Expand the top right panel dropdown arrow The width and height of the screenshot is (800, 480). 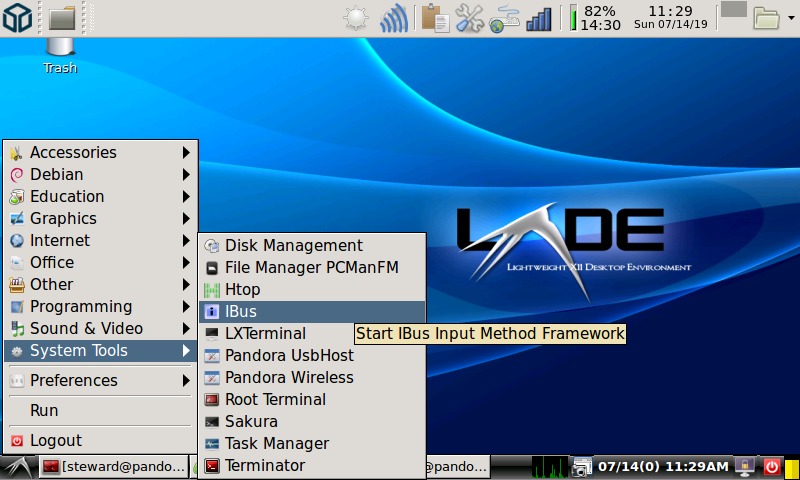coord(791,18)
